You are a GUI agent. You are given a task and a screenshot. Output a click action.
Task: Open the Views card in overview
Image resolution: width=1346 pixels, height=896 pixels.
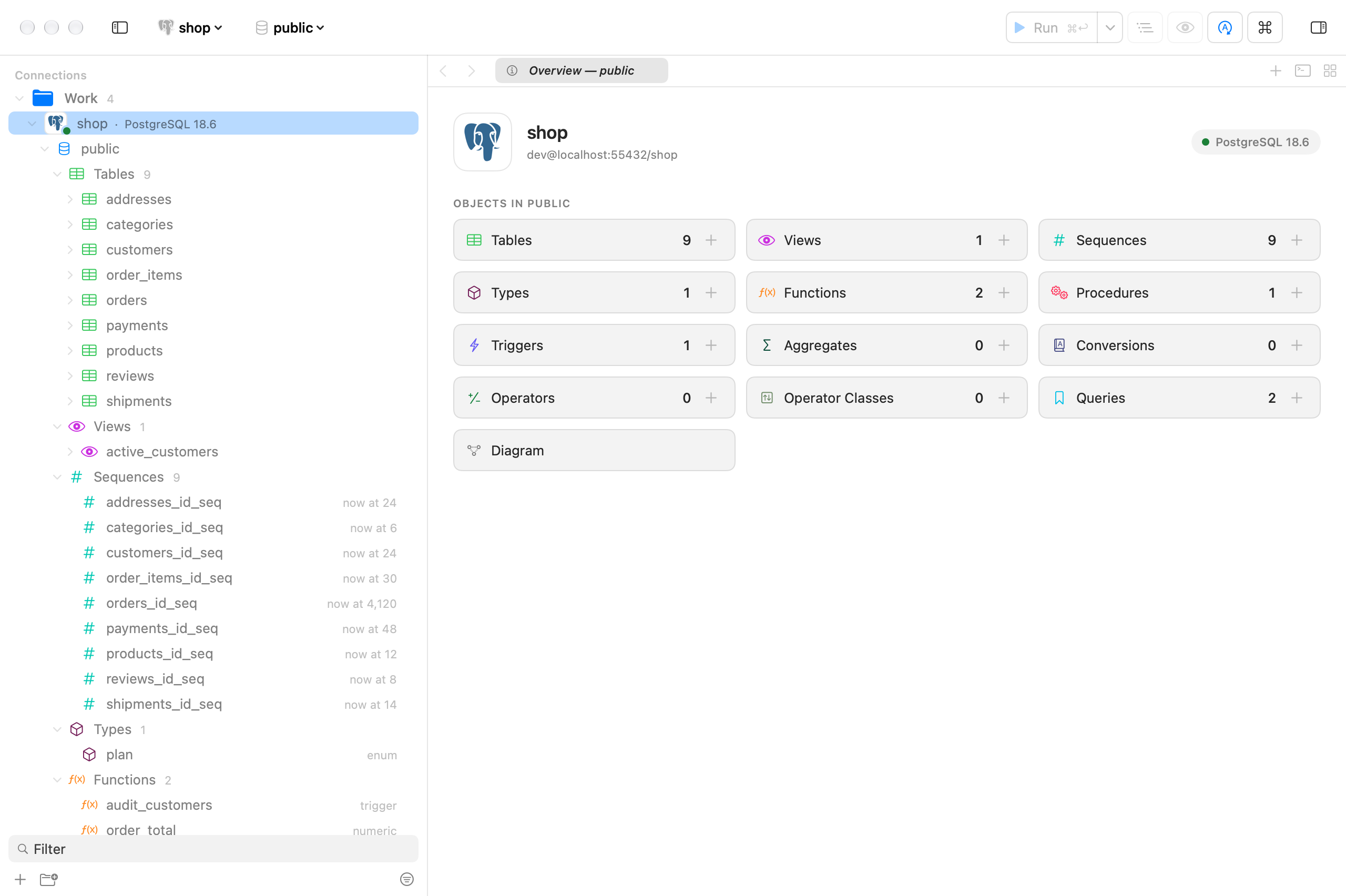[886, 240]
